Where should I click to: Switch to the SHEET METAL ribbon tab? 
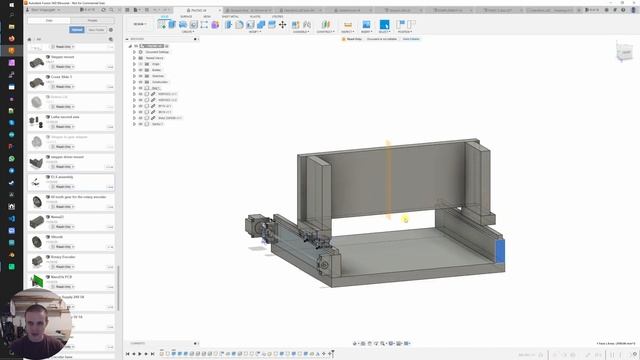pyautogui.click(x=230, y=17)
